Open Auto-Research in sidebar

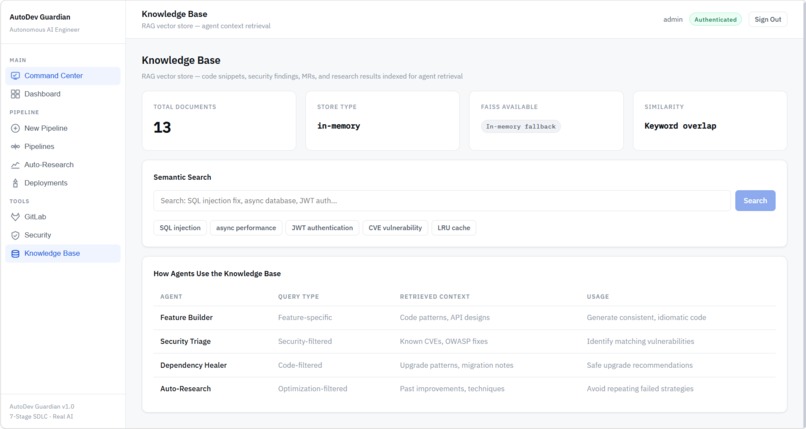pos(63,165)
